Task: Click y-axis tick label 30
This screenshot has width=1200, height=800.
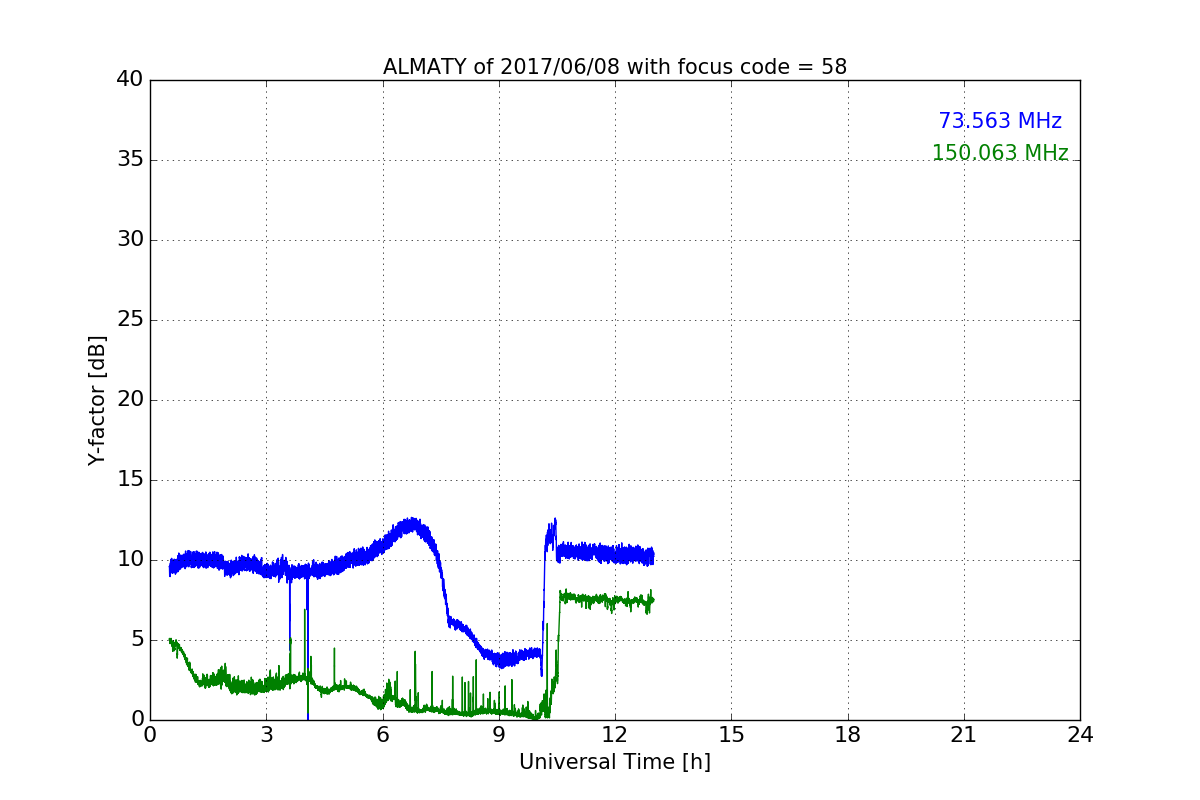Action: point(130,240)
